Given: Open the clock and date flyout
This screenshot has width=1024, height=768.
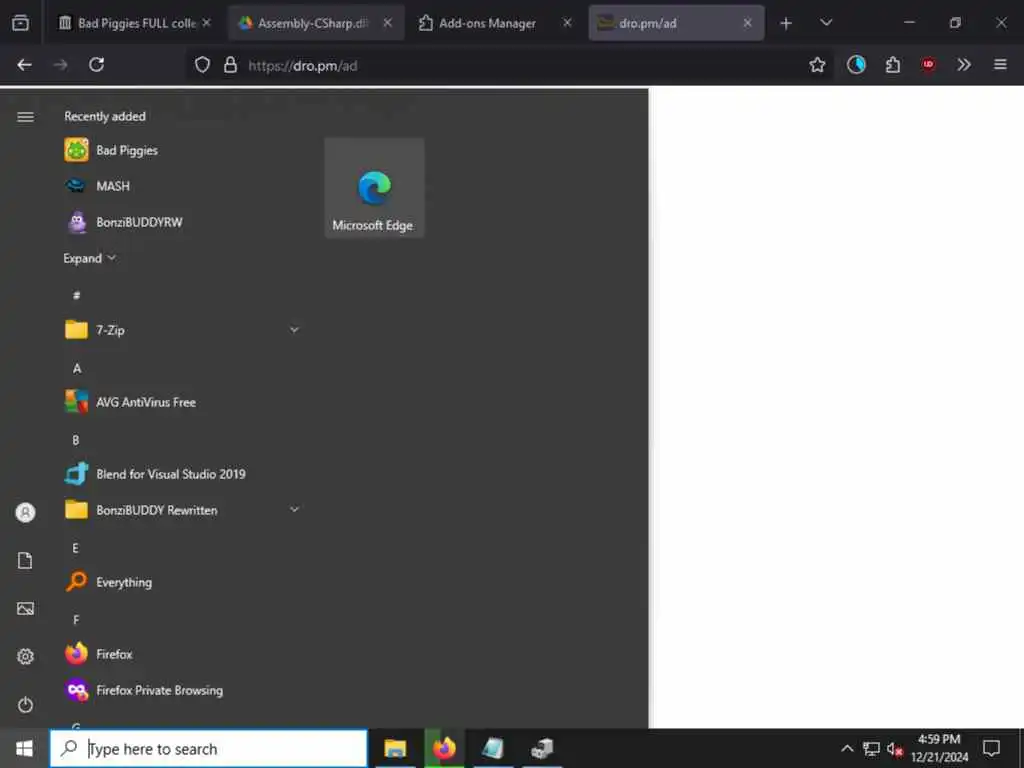Looking at the screenshot, I should click(939, 748).
